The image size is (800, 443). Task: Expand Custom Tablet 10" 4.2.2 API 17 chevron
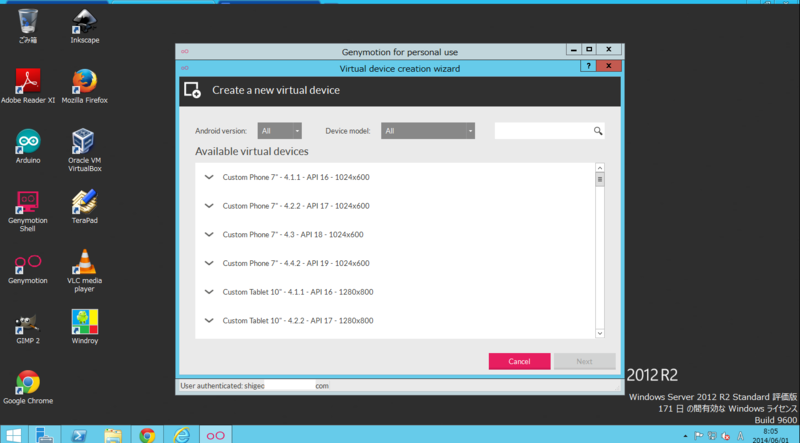(209, 320)
